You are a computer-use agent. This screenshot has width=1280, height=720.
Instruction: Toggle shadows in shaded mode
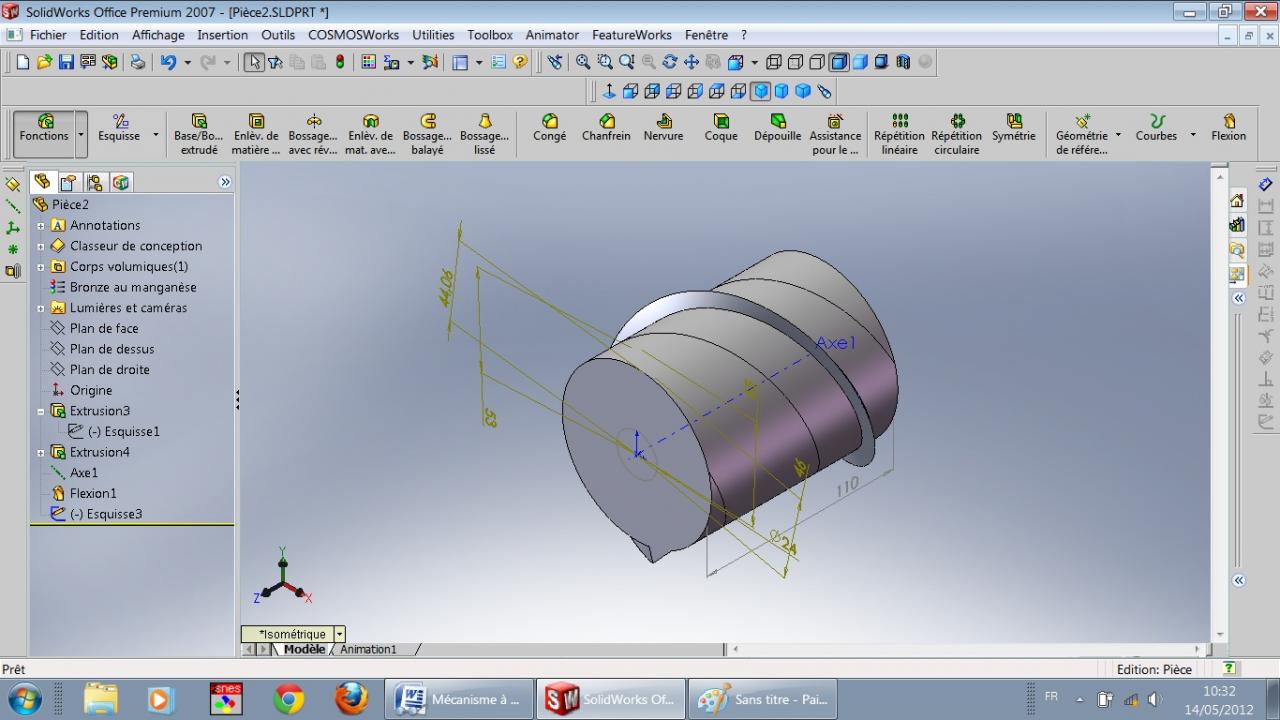click(881, 62)
